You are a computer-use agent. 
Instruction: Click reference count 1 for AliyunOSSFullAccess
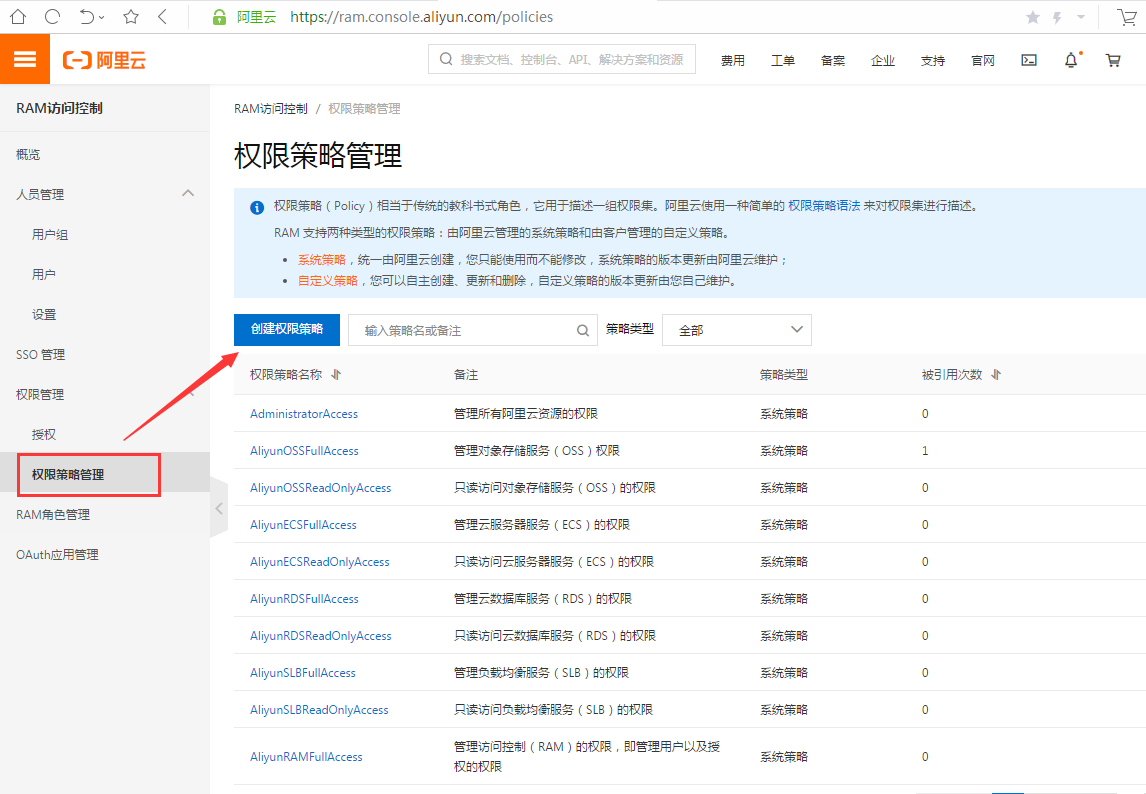(925, 451)
